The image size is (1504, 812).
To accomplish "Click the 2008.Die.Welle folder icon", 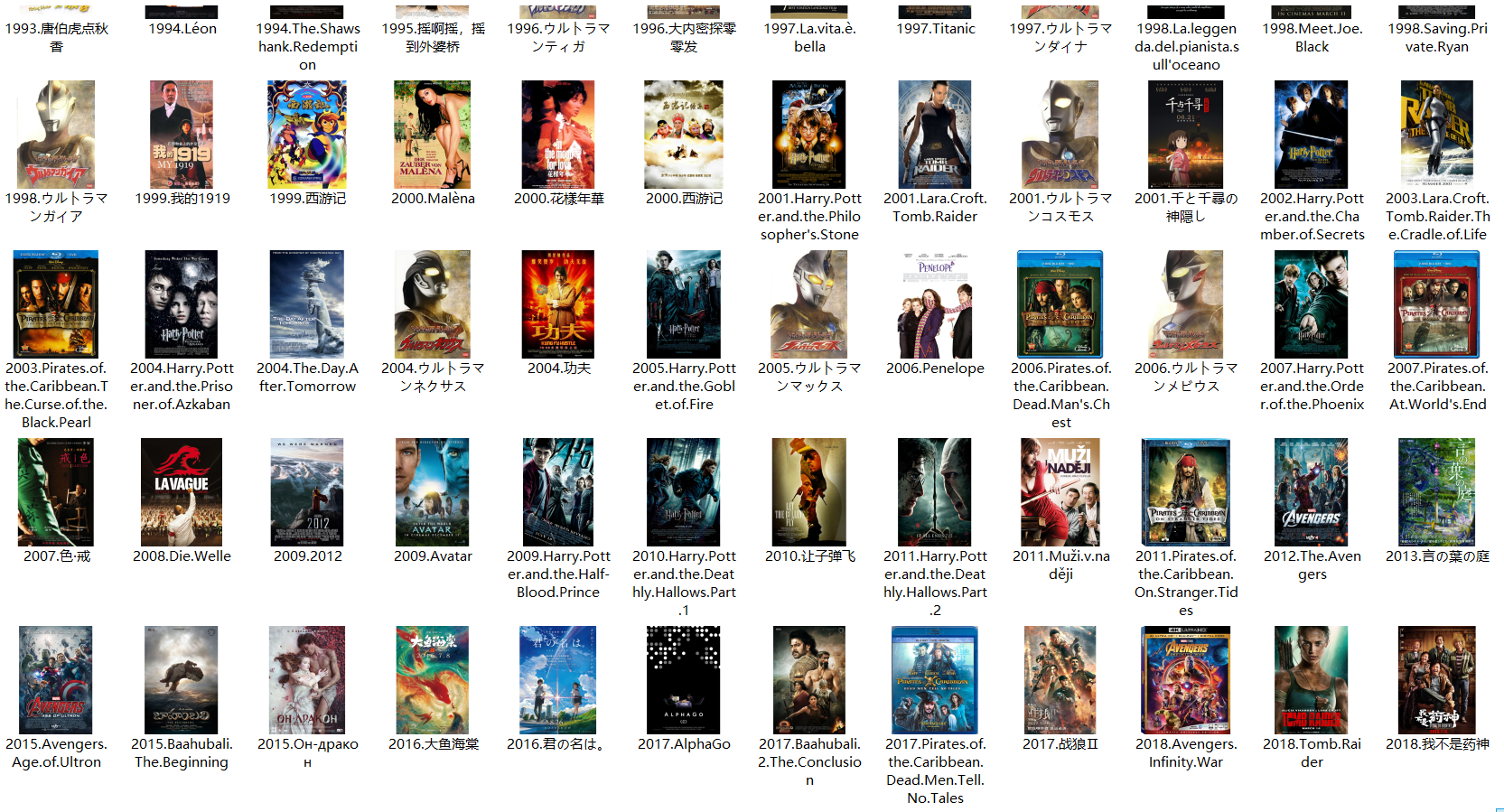I will 182,491.
